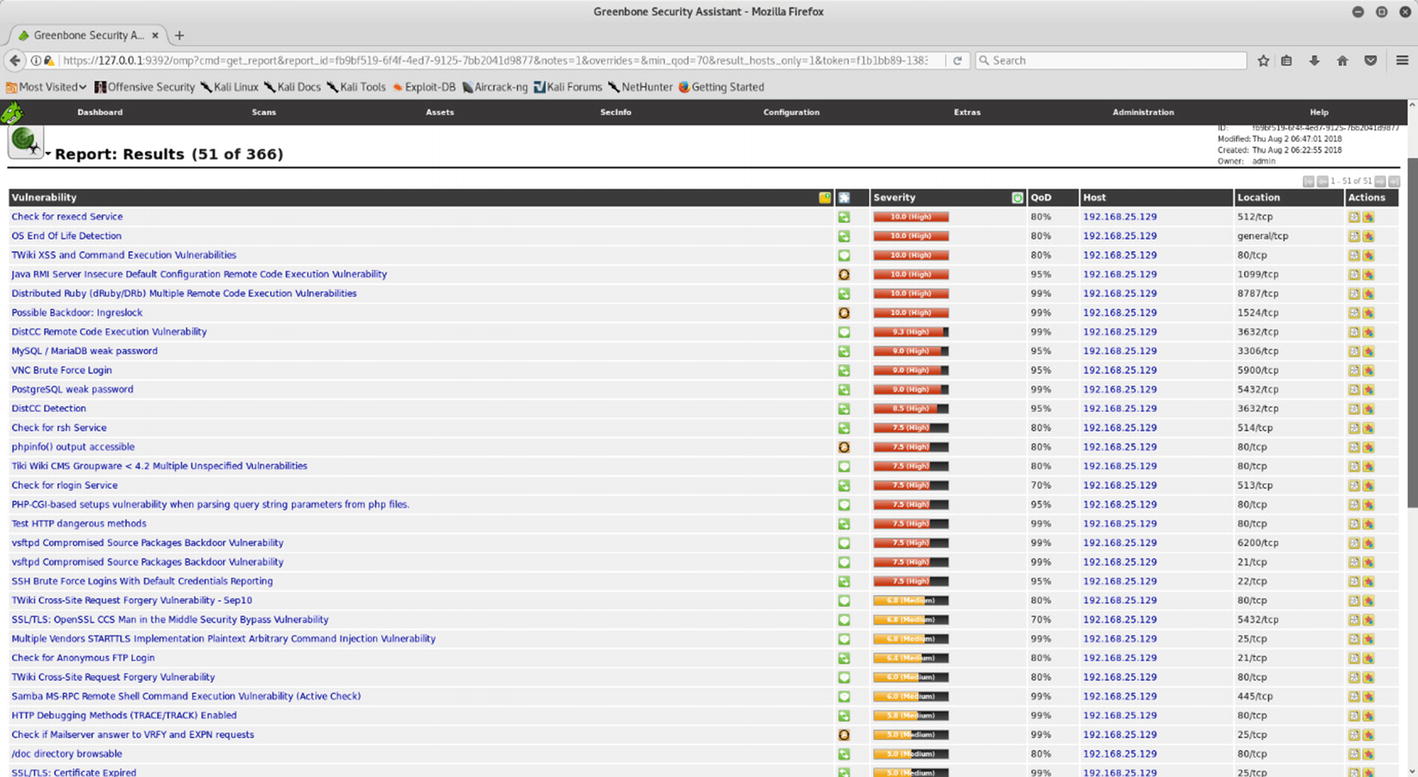Add override for MySQL / MariaDB weak password
1418x777 pixels.
1368,351
